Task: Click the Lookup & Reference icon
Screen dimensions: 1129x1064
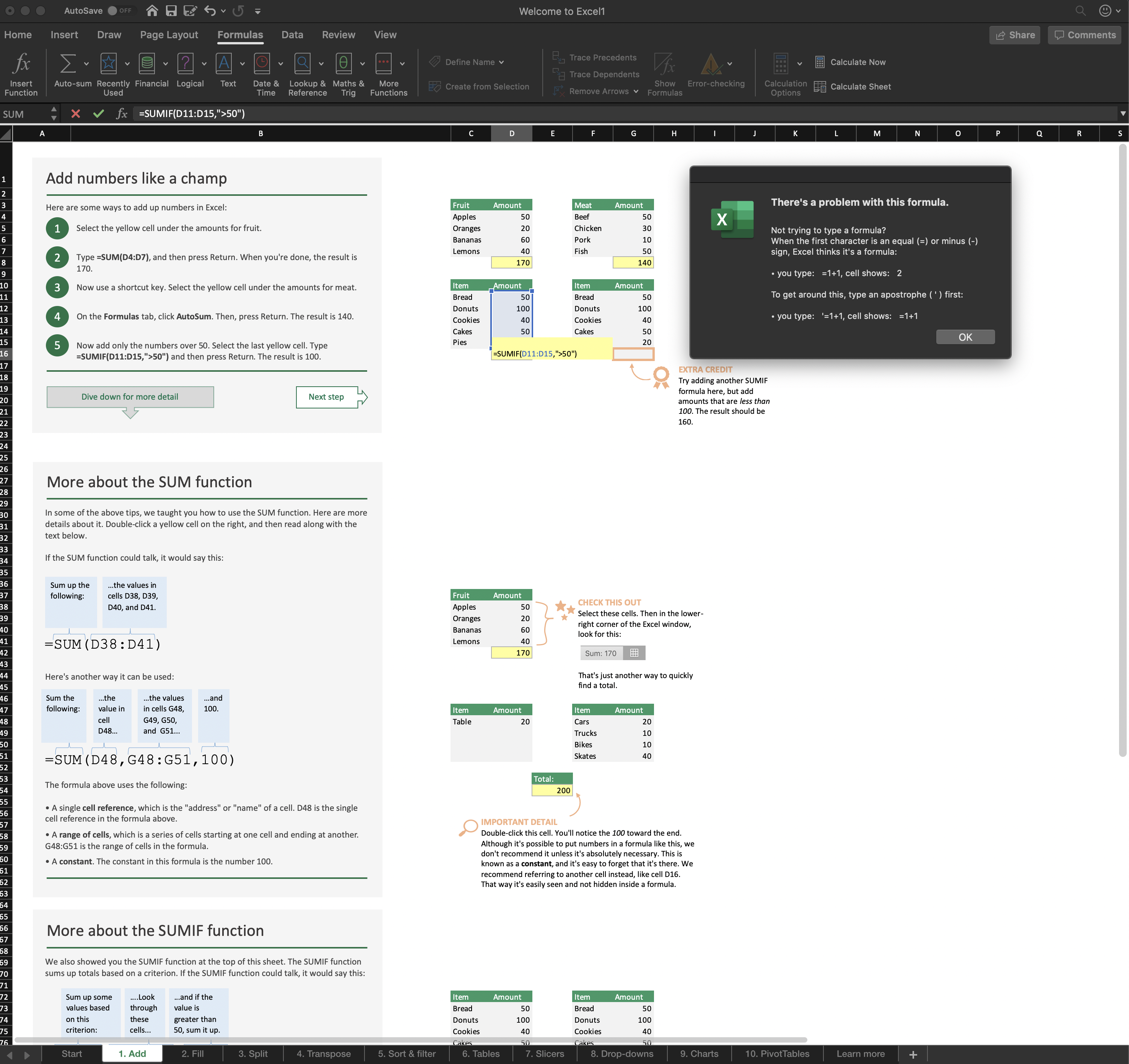Action: click(x=302, y=63)
